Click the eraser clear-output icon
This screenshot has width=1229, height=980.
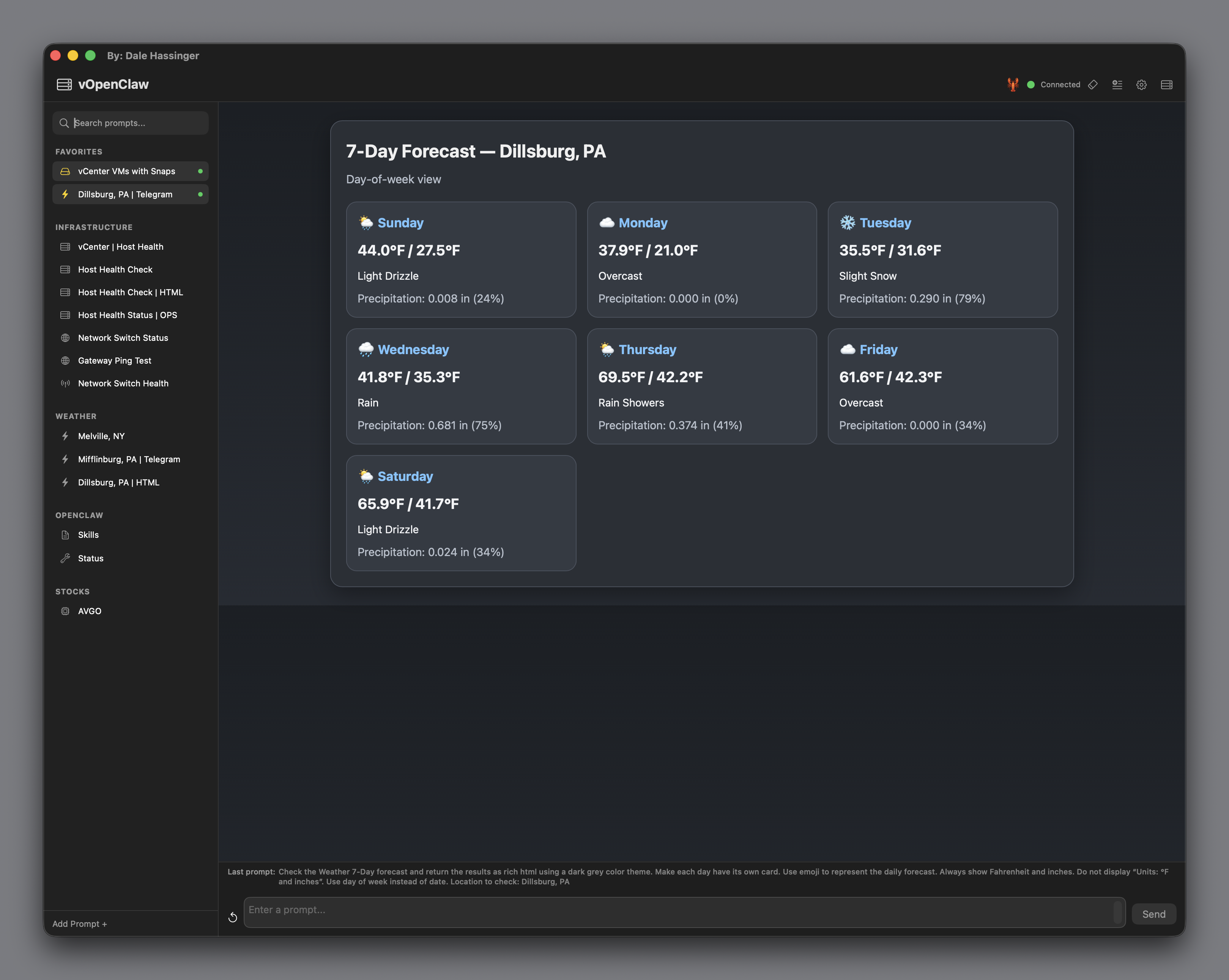pyautogui.click(x=1093, y=84)
